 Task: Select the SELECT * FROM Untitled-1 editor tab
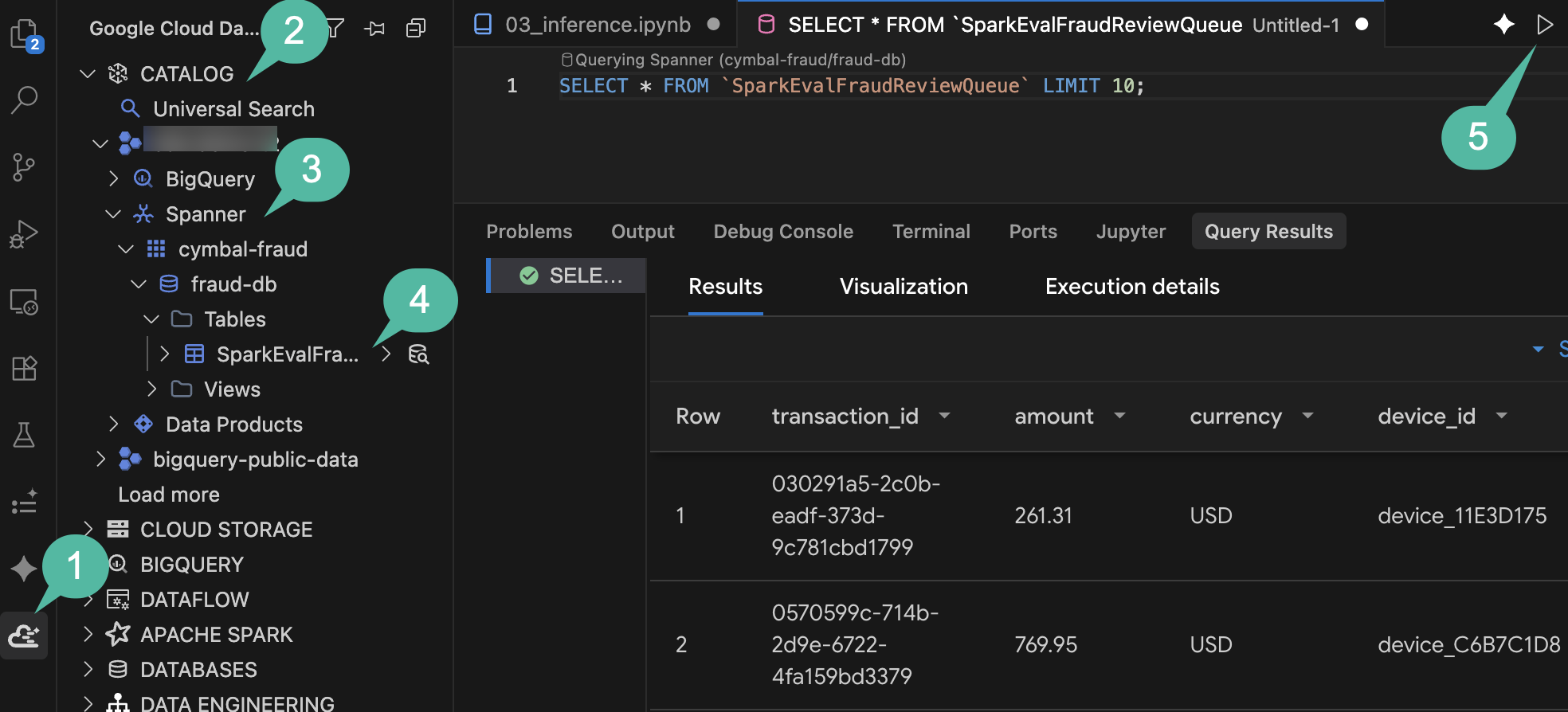[x=1061, y=25]
